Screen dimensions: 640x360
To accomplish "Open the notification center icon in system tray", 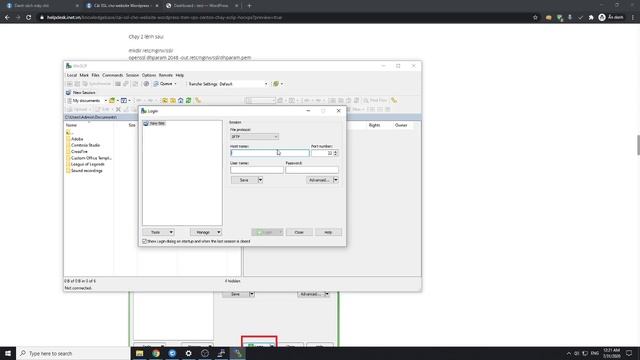I will 629,353.
